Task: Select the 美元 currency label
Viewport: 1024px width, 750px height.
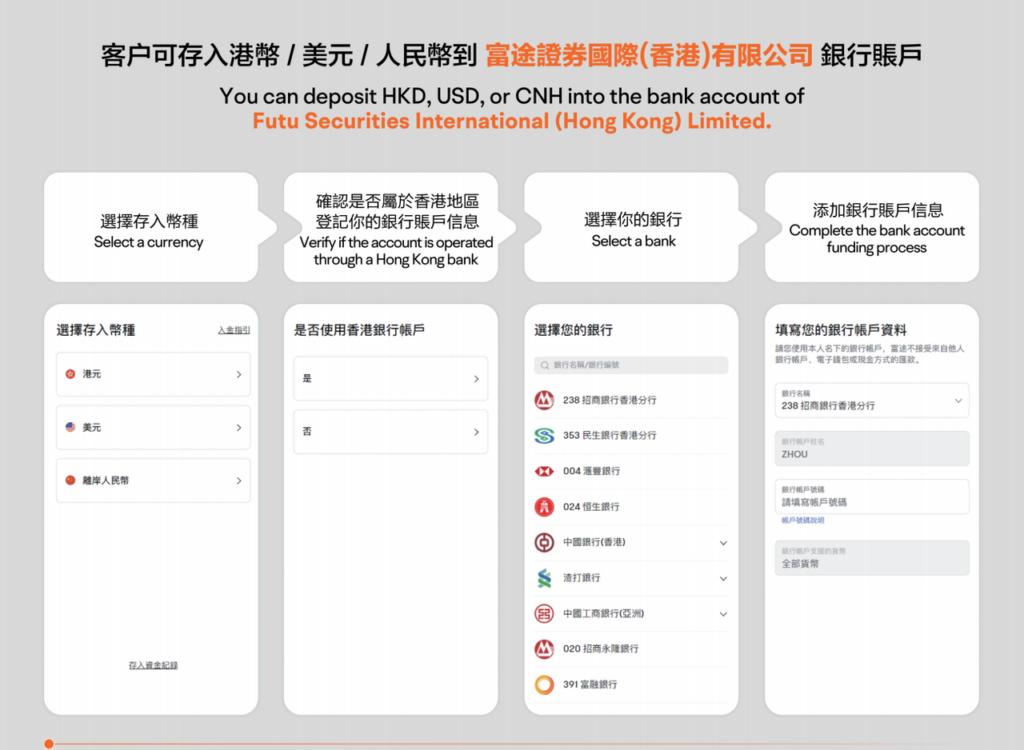Action: pyautogui.click(x=91, y=427)
